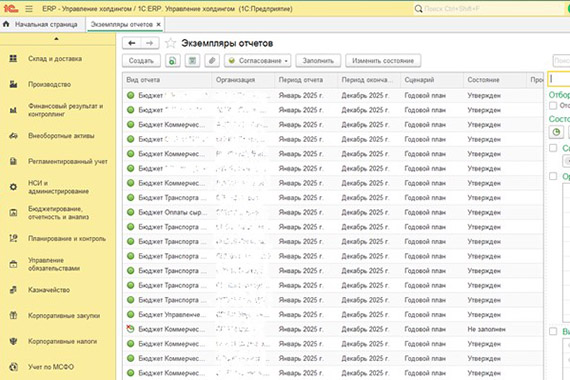Sort by the Период отчета column header
The width and height of the screenshot is (570, 380).
(306, 80)
